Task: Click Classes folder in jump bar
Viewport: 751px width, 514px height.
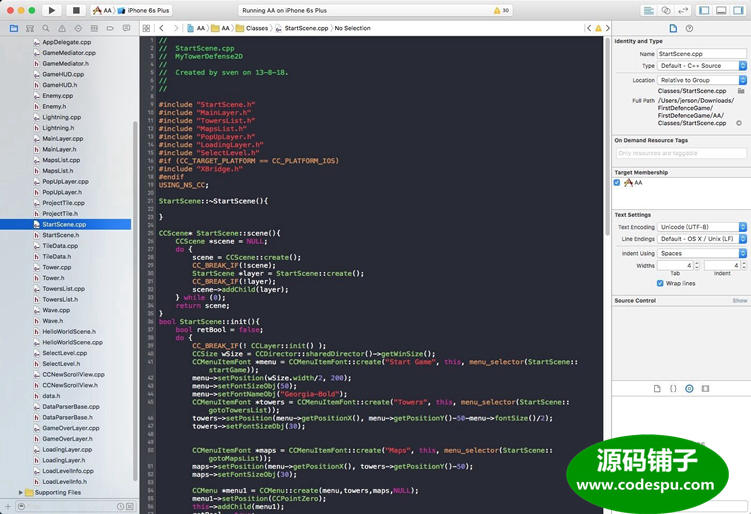Action: pos(252,28)
